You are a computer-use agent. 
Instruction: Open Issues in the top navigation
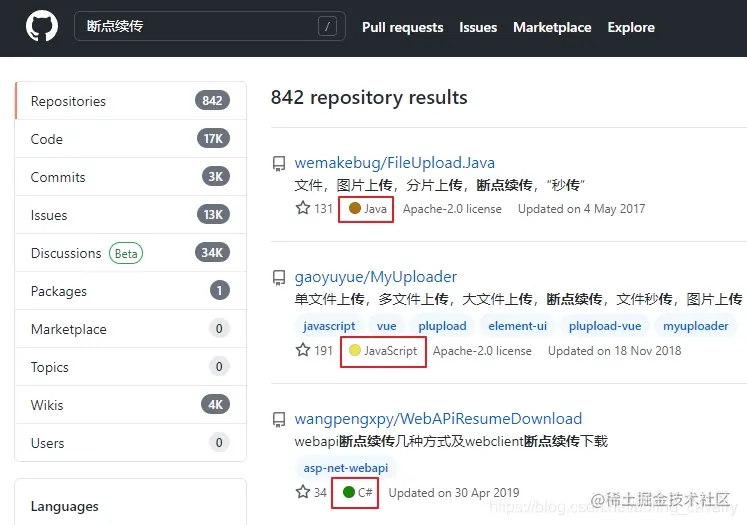tap(478, 27)
